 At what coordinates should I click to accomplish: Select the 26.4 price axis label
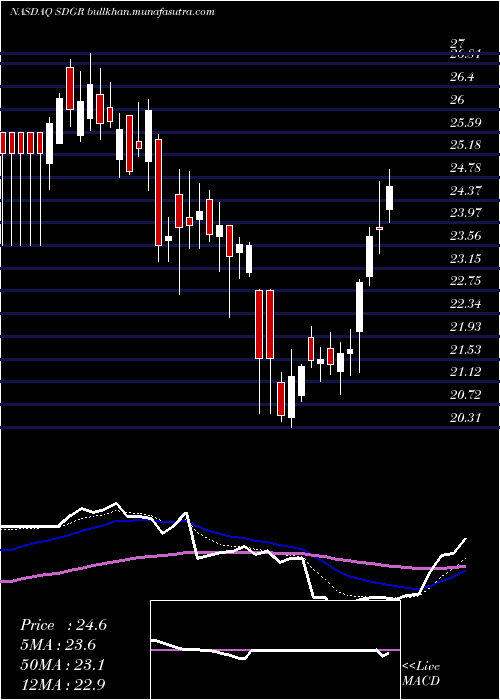pos(462,77)
